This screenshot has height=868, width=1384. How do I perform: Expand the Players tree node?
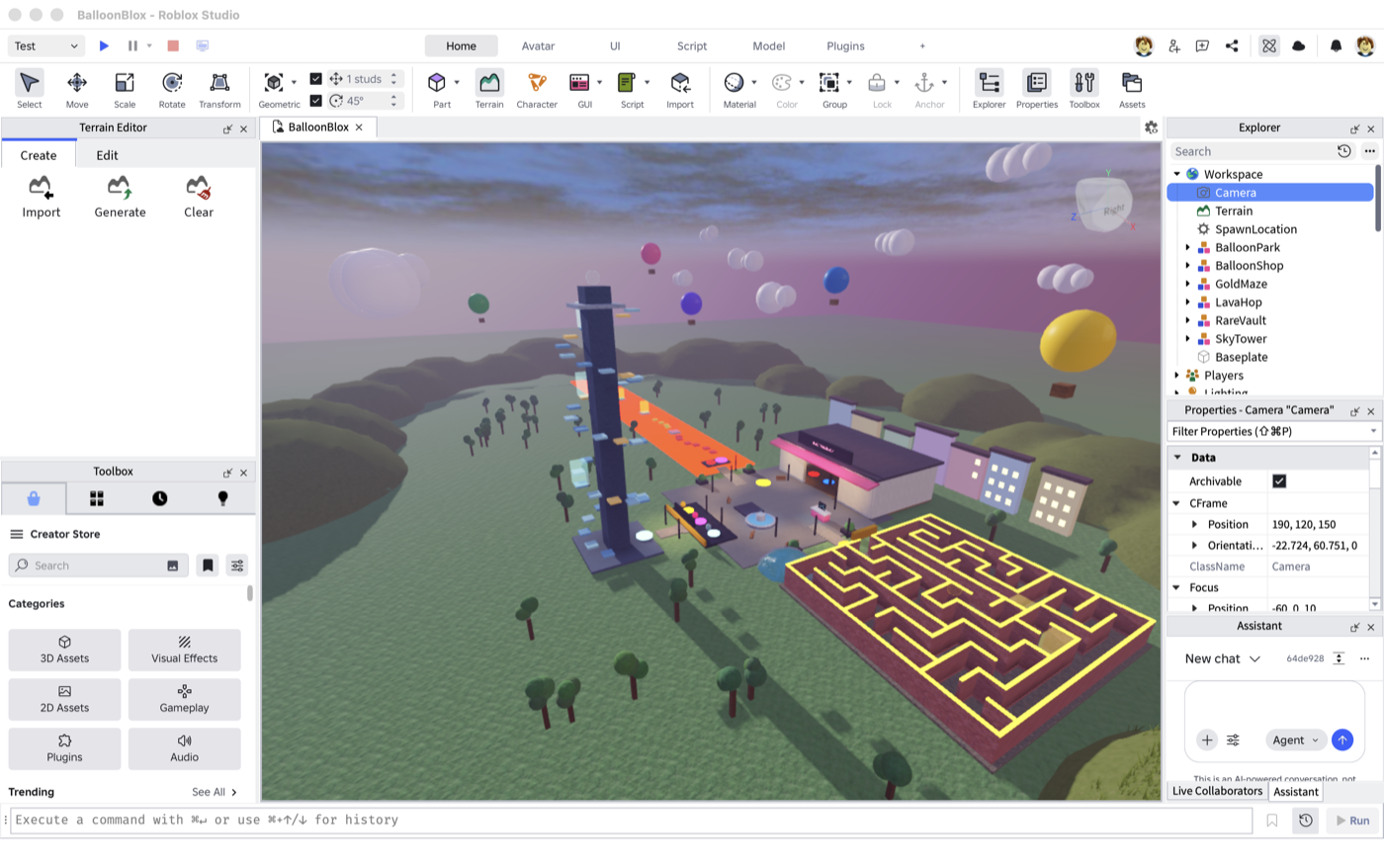pos(1176,376)
